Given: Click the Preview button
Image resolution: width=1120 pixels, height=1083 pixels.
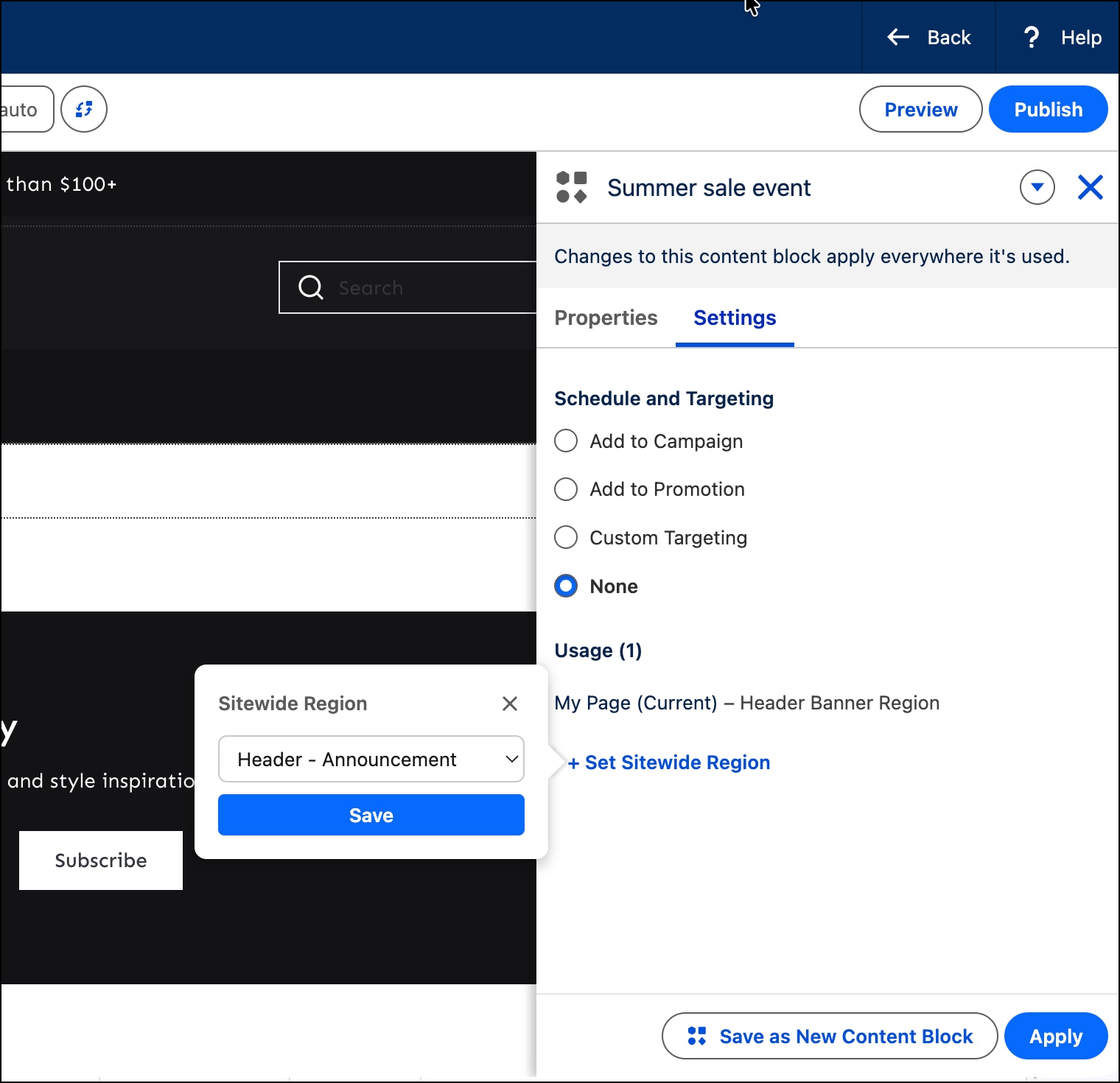Looking at the screenshot, I should tap(920, 109).
